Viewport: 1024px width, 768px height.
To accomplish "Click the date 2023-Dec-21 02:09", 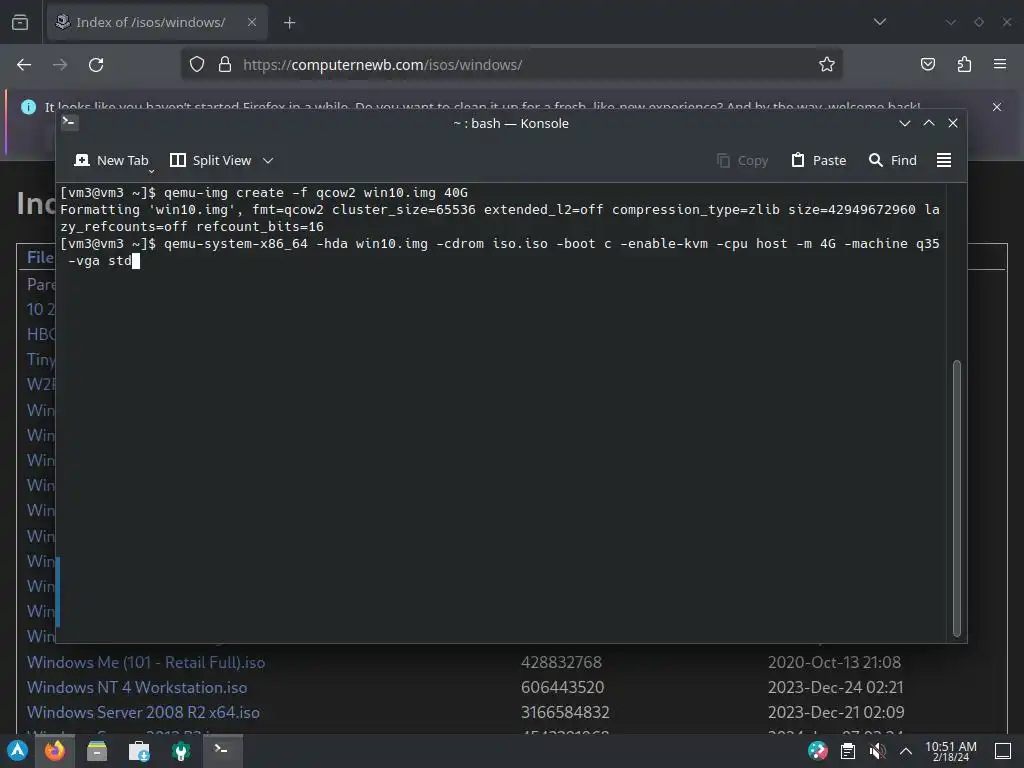I will pos(836,712).
